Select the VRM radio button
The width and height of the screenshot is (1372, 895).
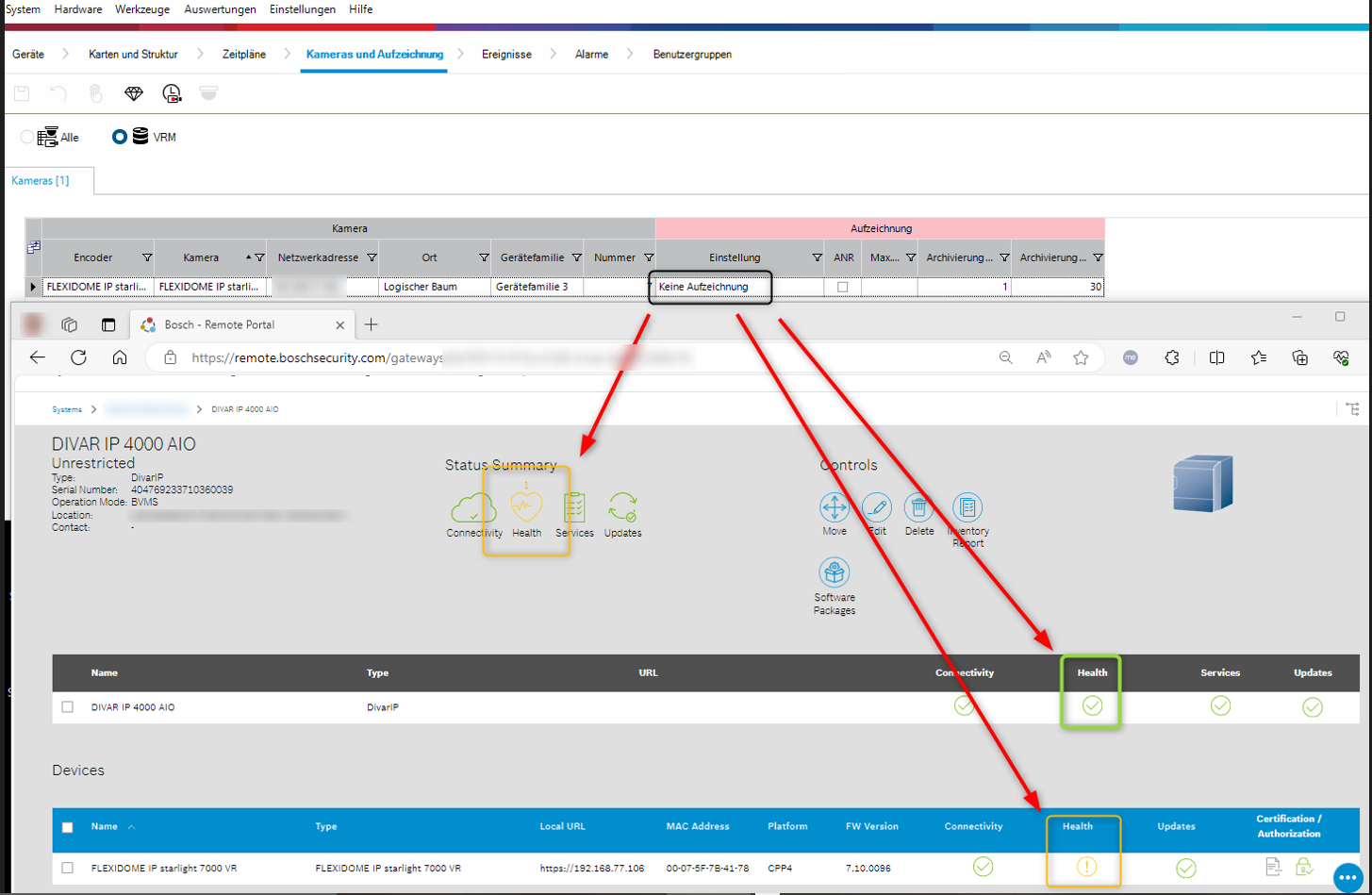(x=120, y=137)
